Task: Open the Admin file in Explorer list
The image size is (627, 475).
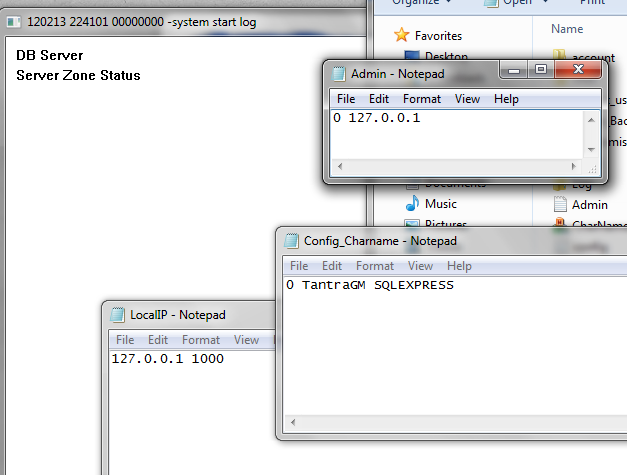Action: click(589, 204)
